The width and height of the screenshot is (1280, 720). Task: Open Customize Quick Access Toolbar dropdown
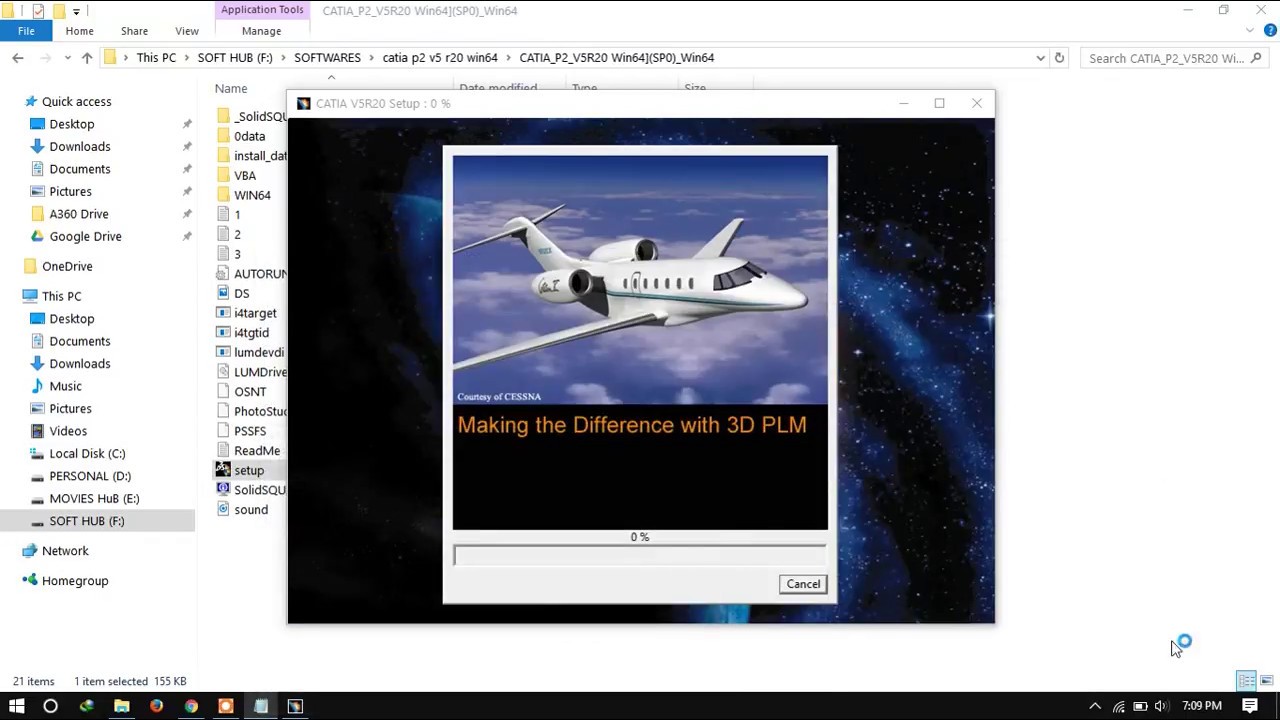click(76, 11)
